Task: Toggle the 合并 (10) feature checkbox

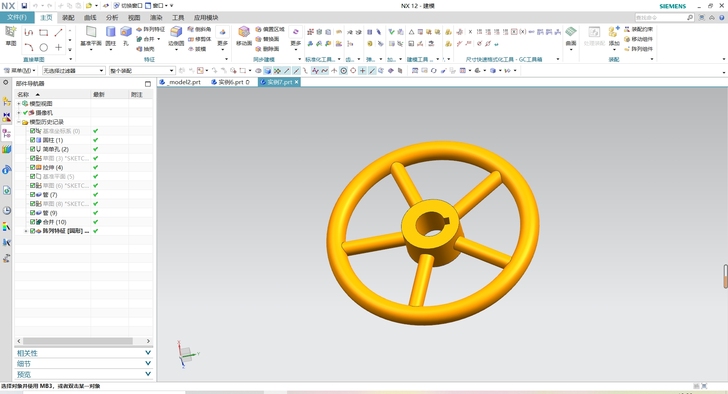Action: tap(32, 222)
